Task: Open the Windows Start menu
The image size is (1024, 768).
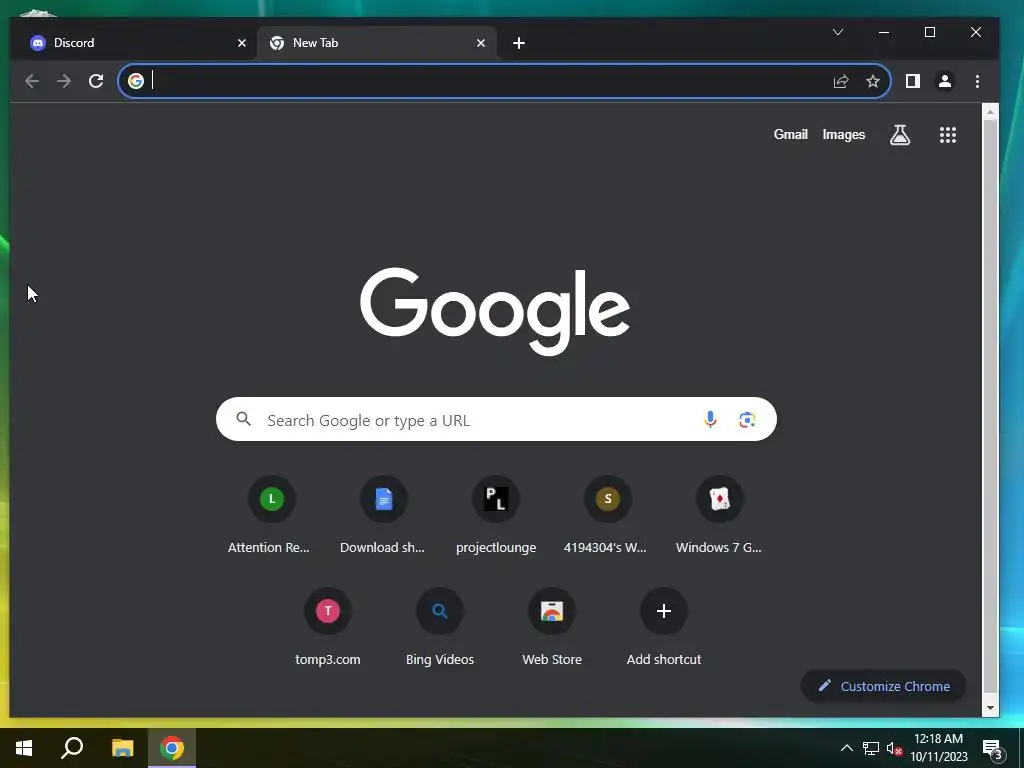Action: pos(24,748)
